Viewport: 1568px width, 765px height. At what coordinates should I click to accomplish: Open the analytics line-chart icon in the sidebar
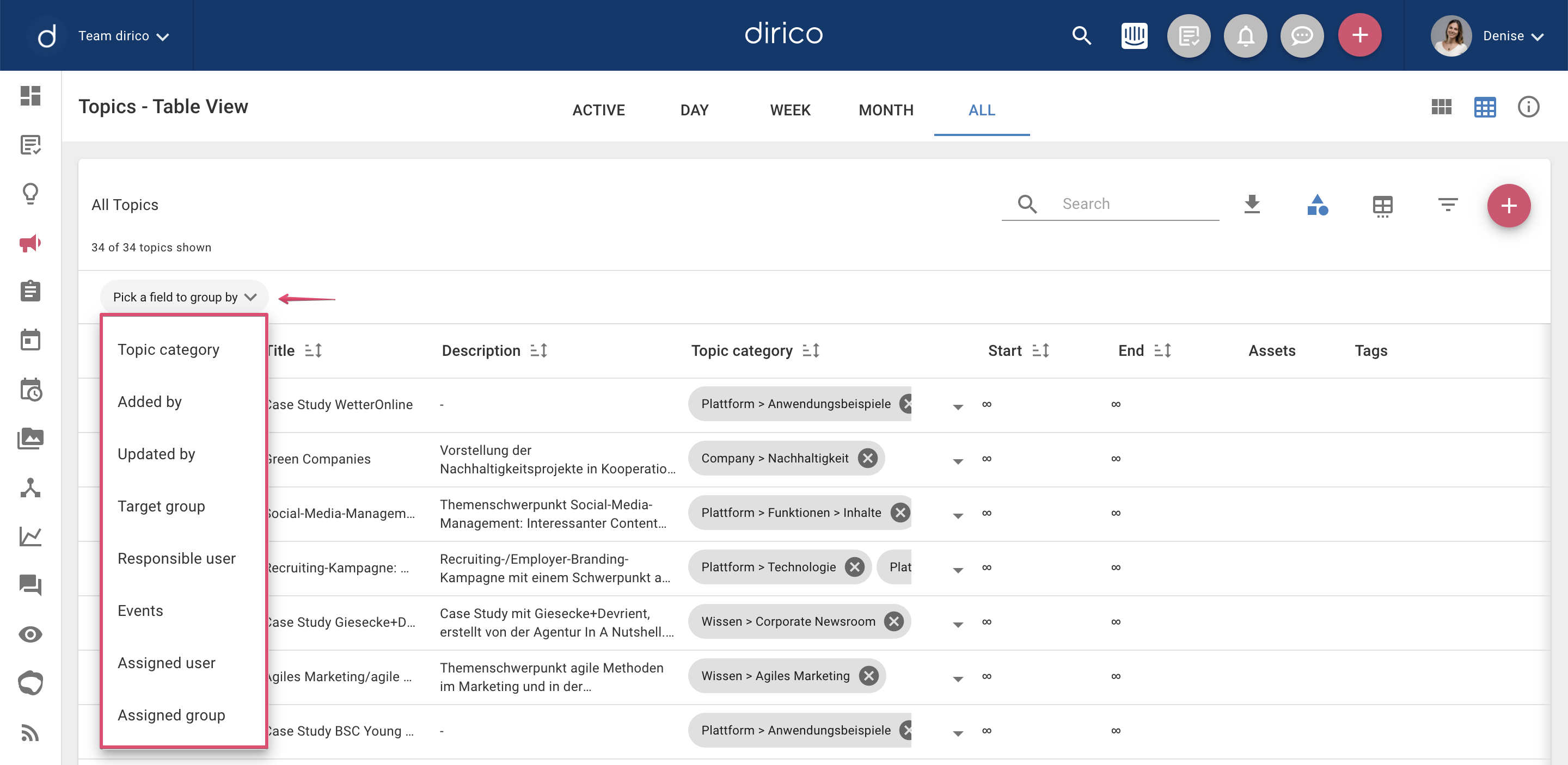tap(30, 536)
